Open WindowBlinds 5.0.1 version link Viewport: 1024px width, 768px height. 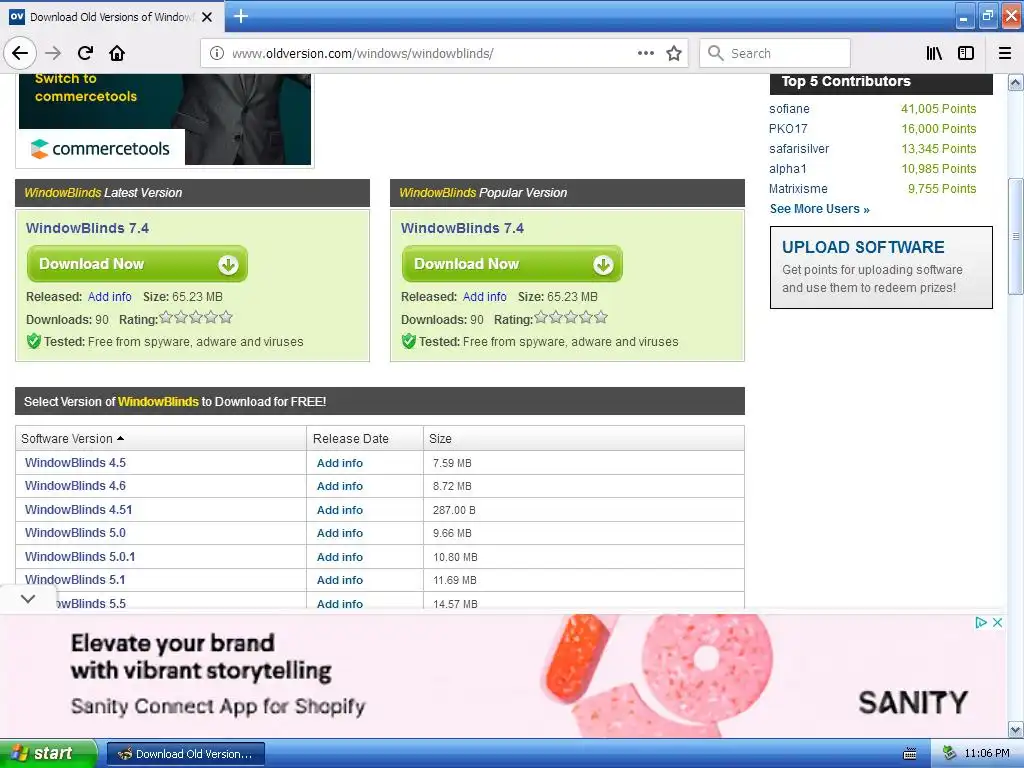(x=80, y=556)
